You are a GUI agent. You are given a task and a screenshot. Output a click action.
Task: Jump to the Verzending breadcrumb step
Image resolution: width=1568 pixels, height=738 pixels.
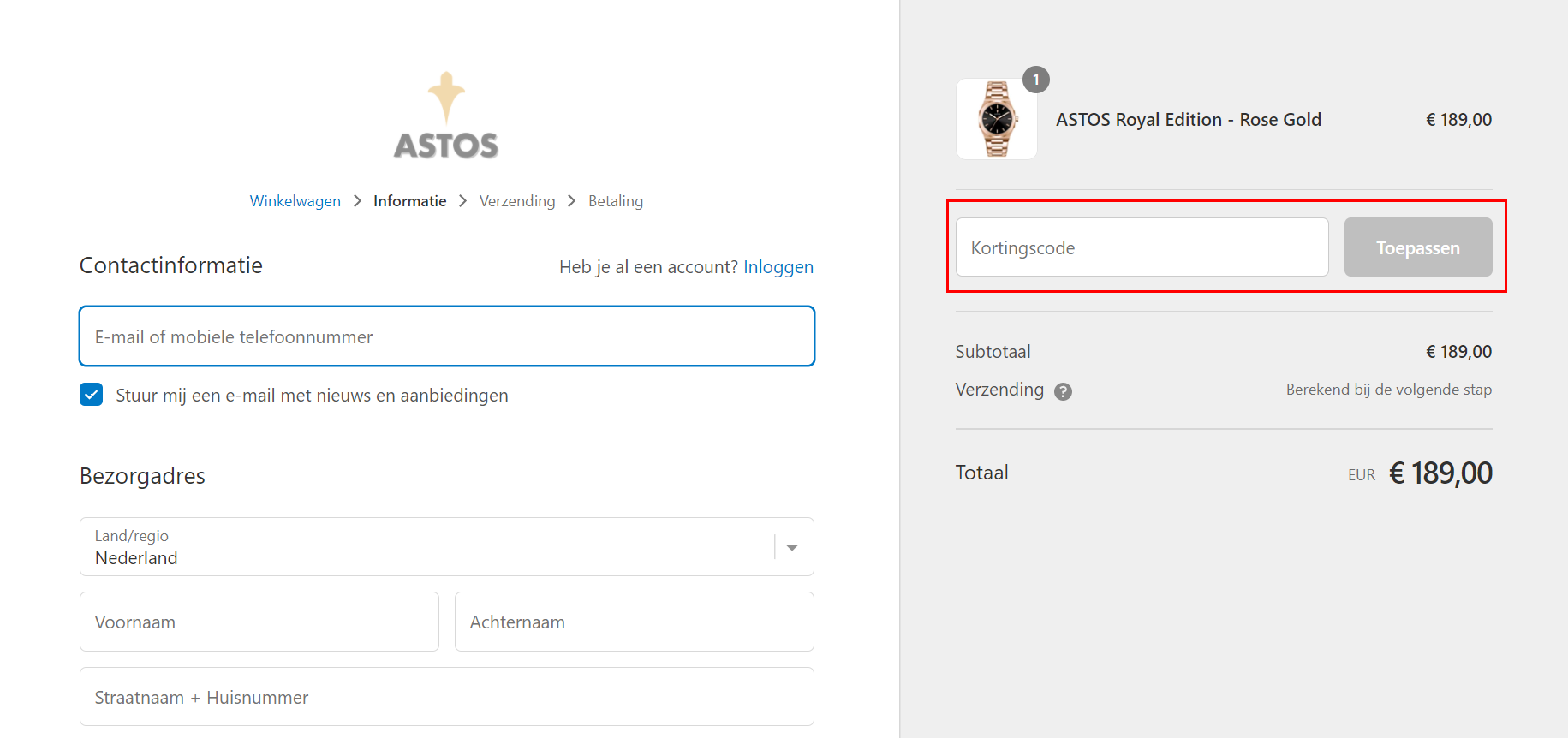pos(516,201)
